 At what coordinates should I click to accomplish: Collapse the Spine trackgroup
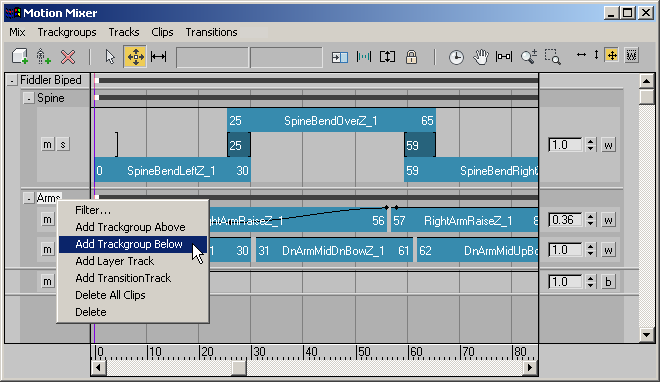[28, 99]
